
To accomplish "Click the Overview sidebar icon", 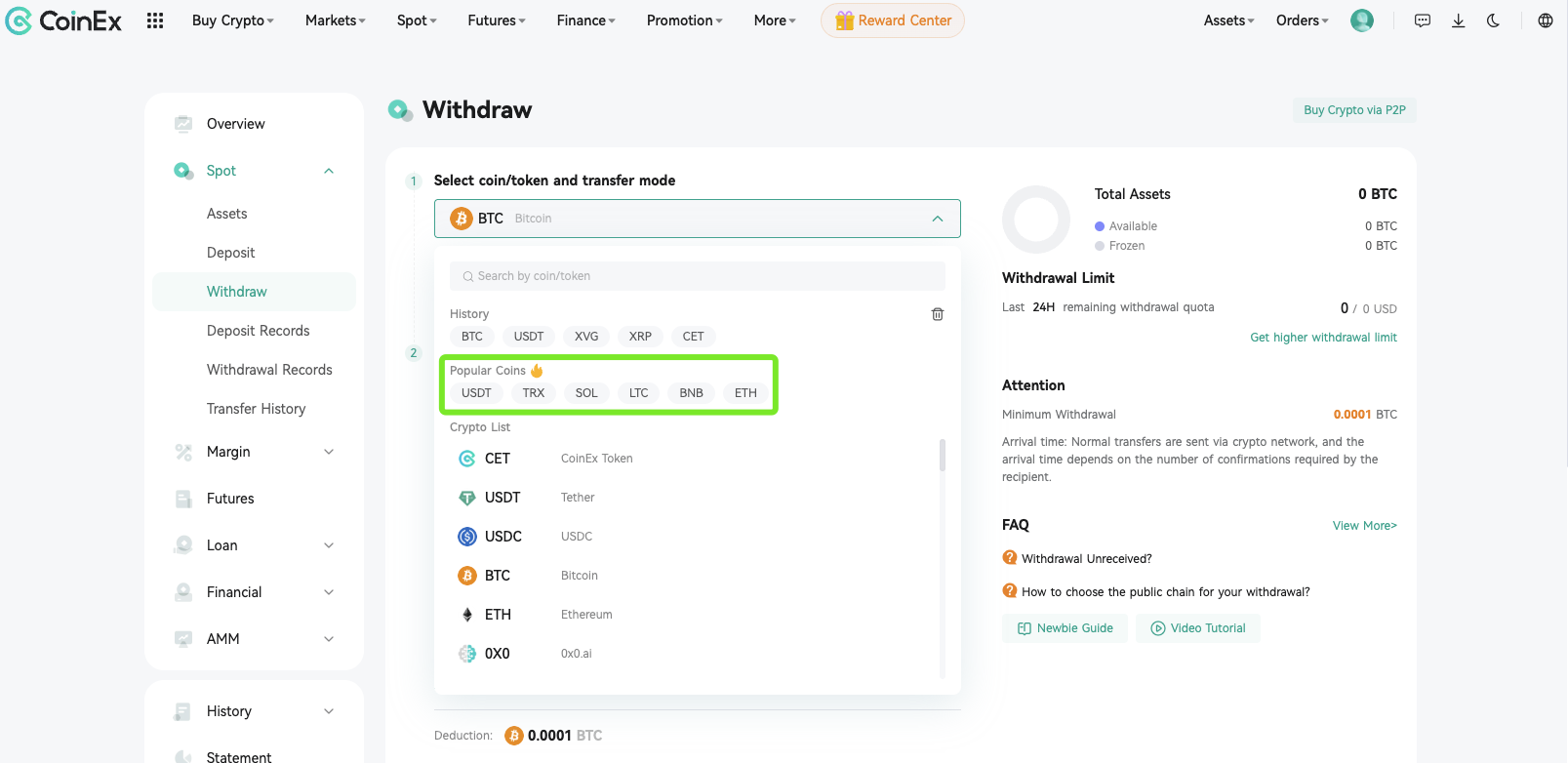I will (183, 124).
